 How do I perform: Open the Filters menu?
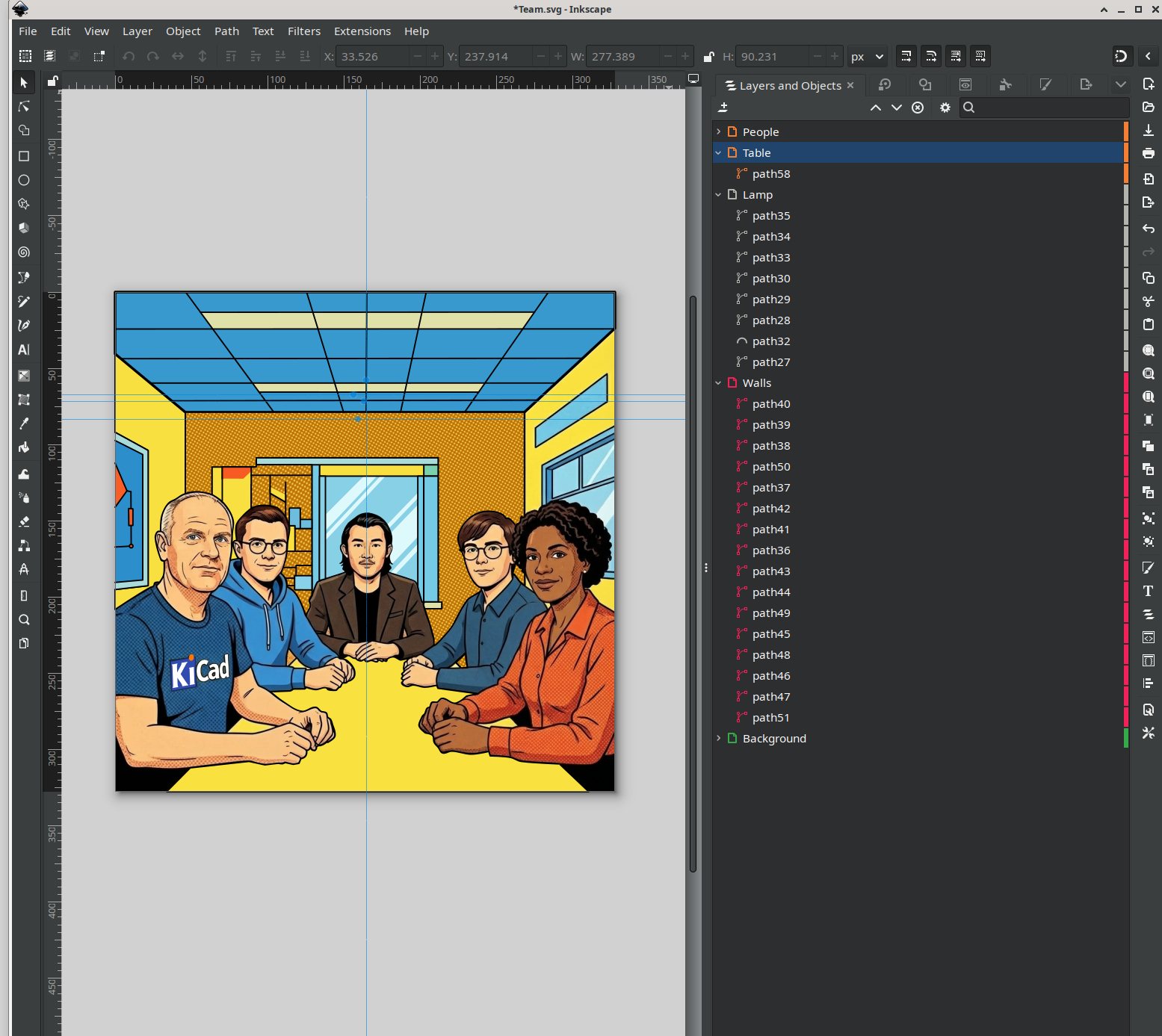click(303, 31)
